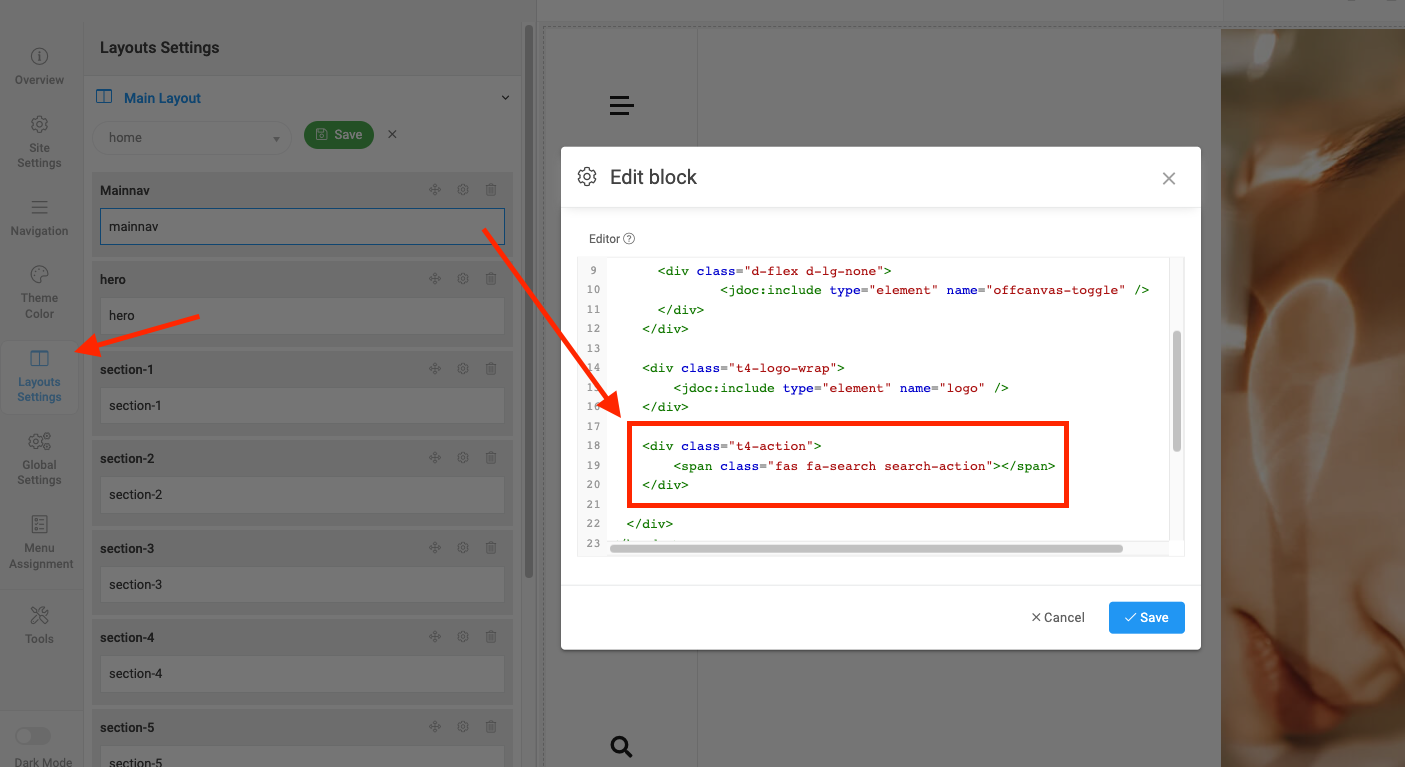Go to the Menu Assignment tab
Image resolution: width=1405 pixels, height=767 pixels.
coord(39,542)
